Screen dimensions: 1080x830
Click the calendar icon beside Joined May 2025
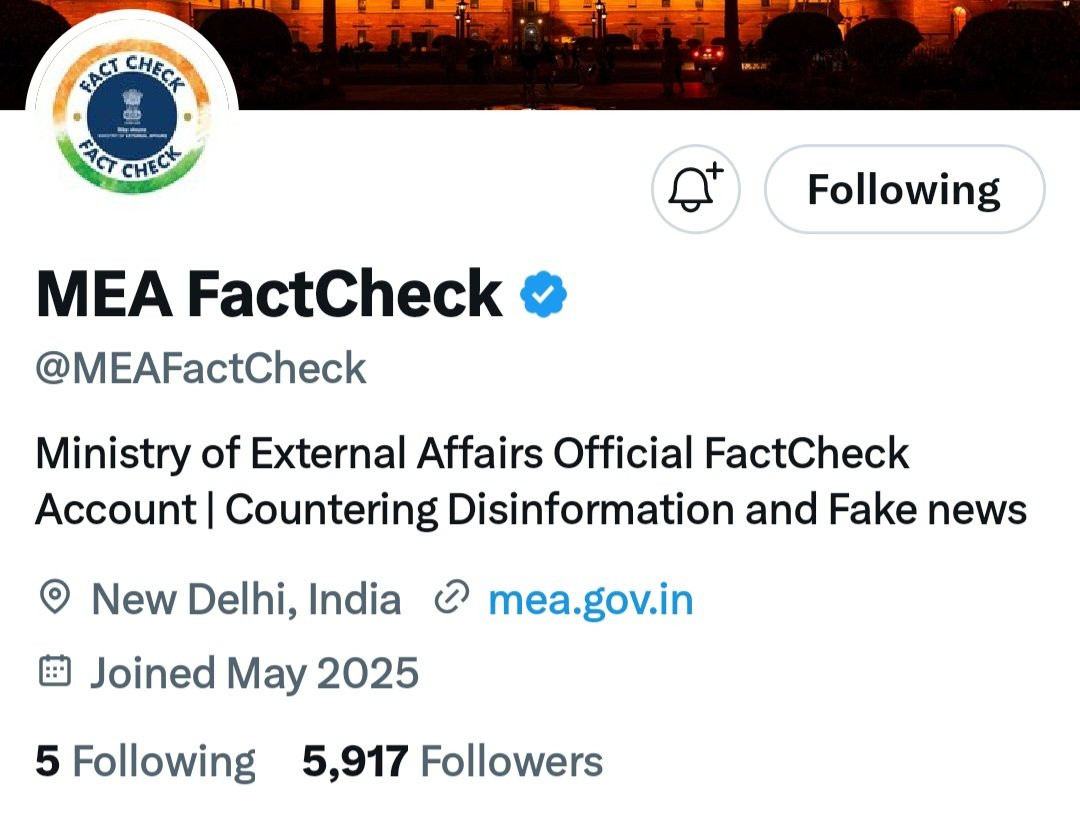point(54,672)
